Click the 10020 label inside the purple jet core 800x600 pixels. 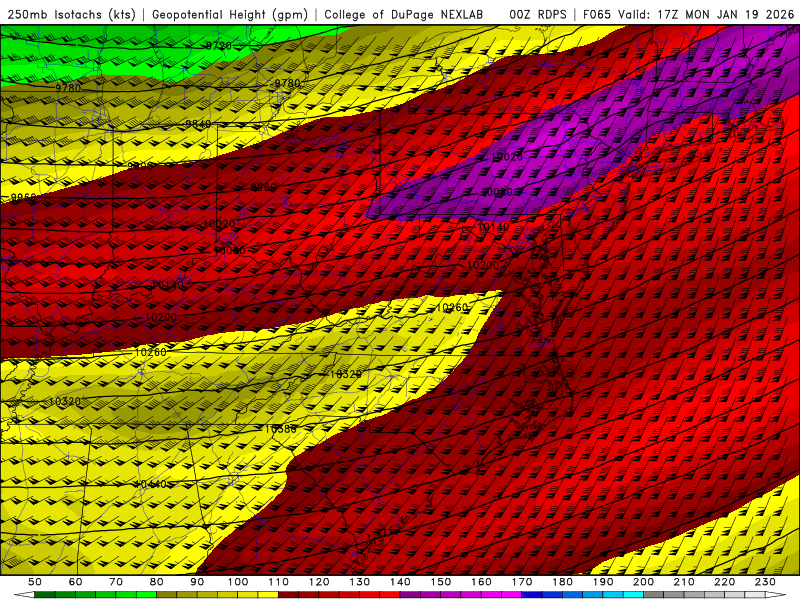coord(507,157)
